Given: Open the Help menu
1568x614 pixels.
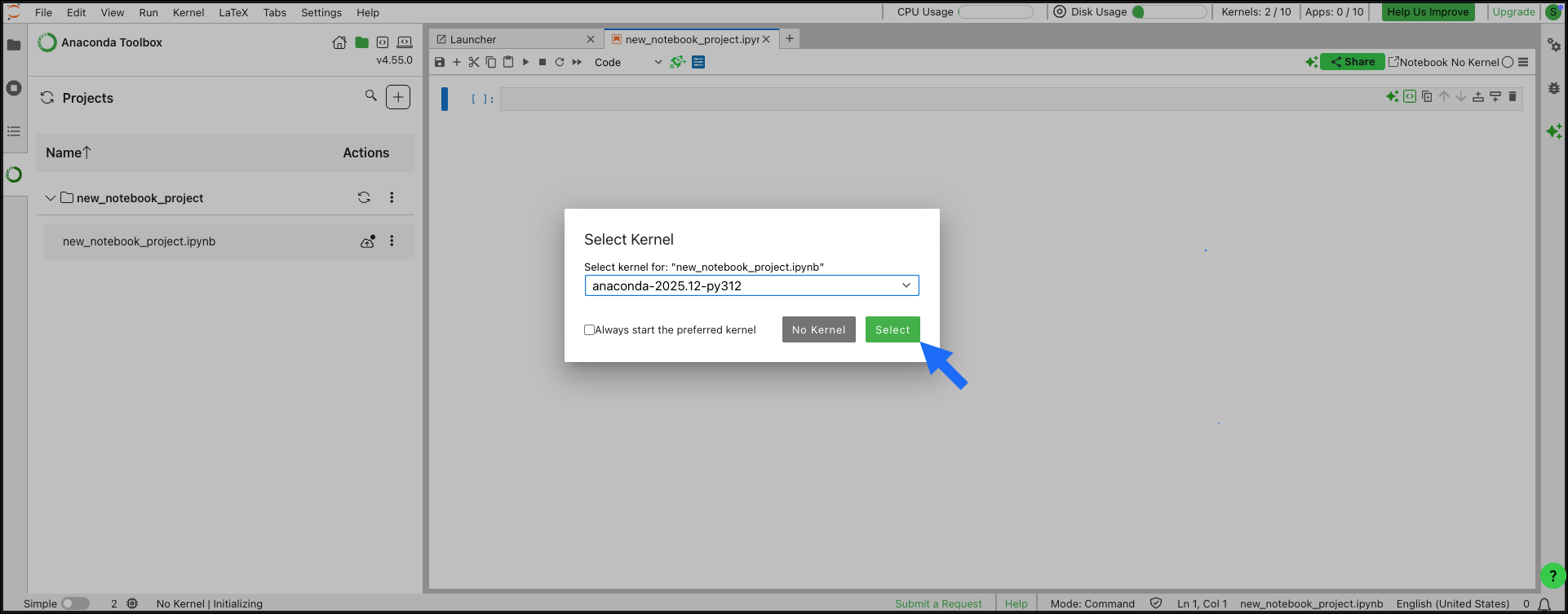Looking at the screenshot, I should 368,12.
